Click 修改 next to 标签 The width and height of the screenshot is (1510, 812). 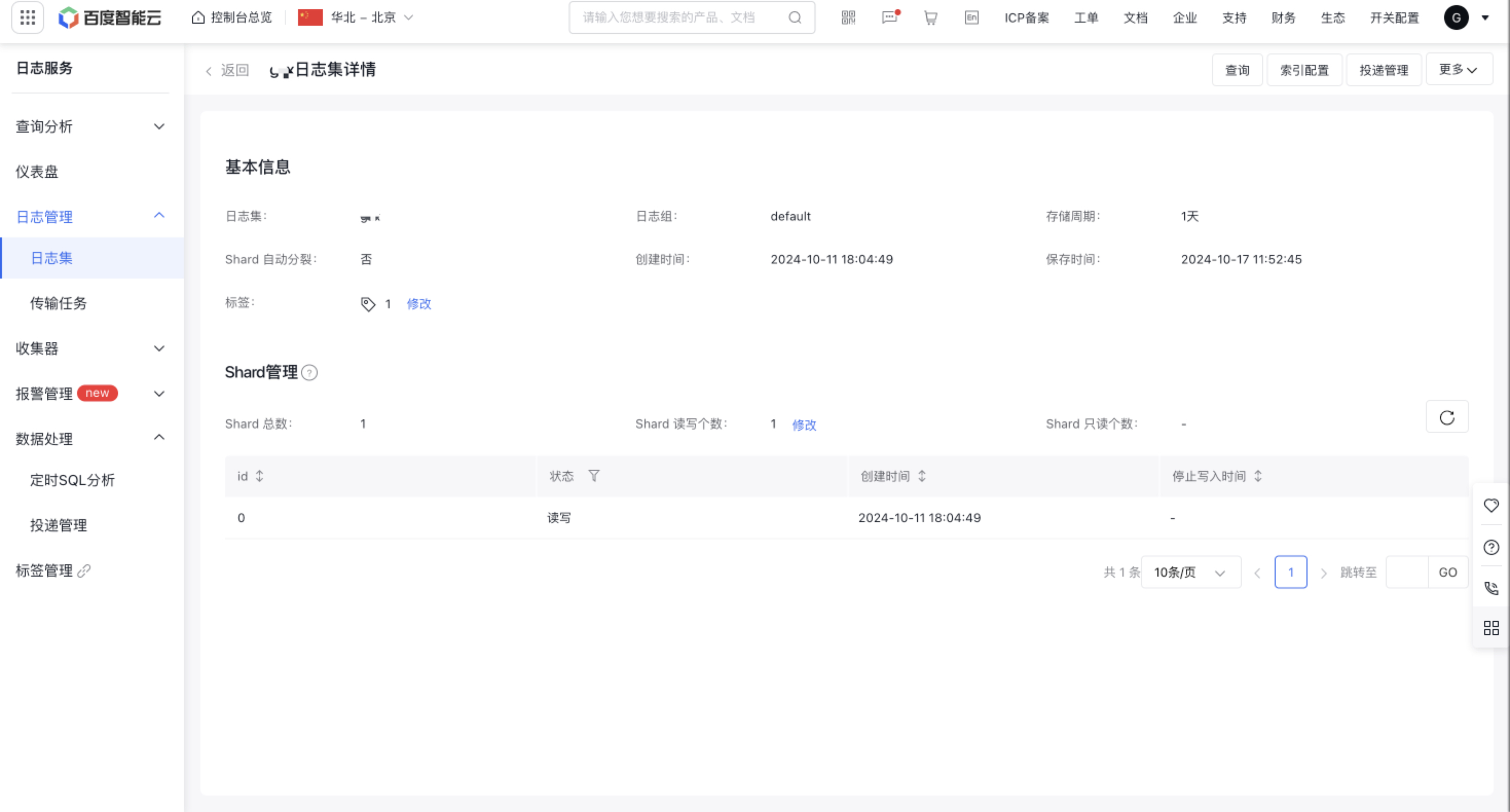(x=418, y=304)
